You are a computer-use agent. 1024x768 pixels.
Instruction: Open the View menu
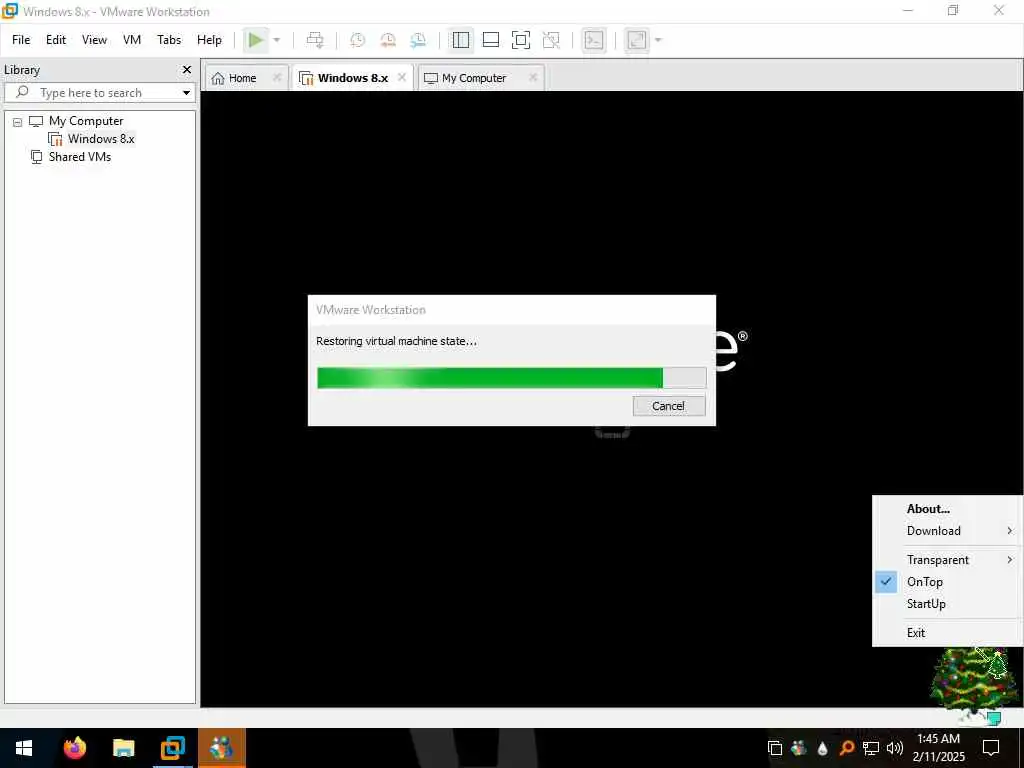click(94, 40)
